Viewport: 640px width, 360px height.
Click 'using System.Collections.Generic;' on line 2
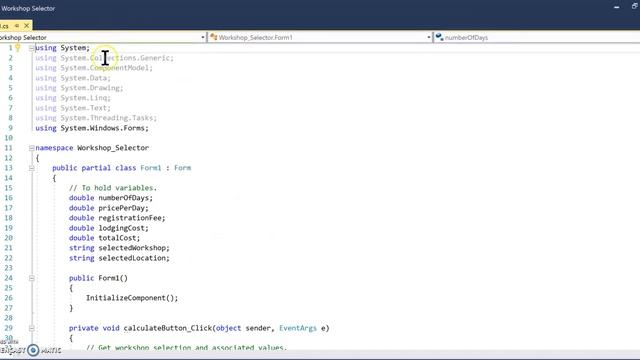coord(104,58)
